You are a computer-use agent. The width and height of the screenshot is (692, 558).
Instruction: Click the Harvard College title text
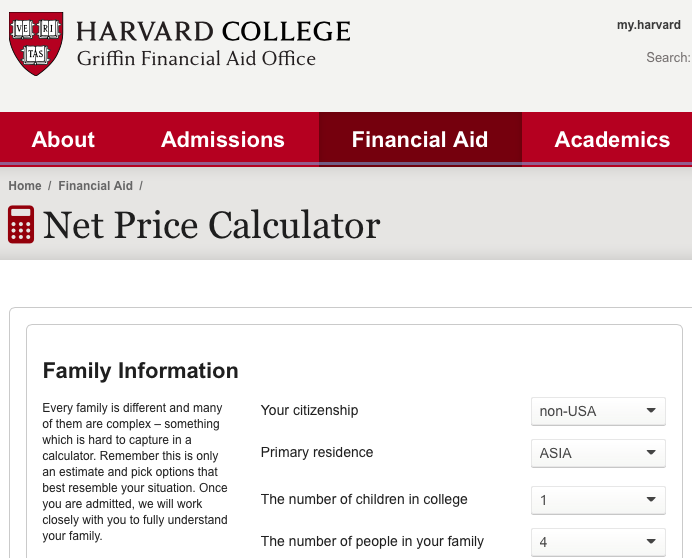[214, 31]
